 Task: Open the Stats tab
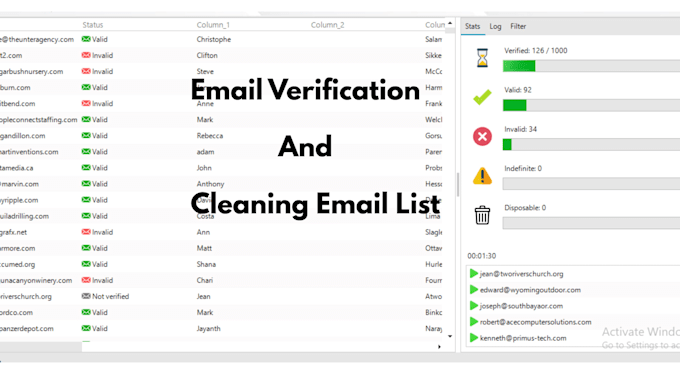[x=472, y=26]
